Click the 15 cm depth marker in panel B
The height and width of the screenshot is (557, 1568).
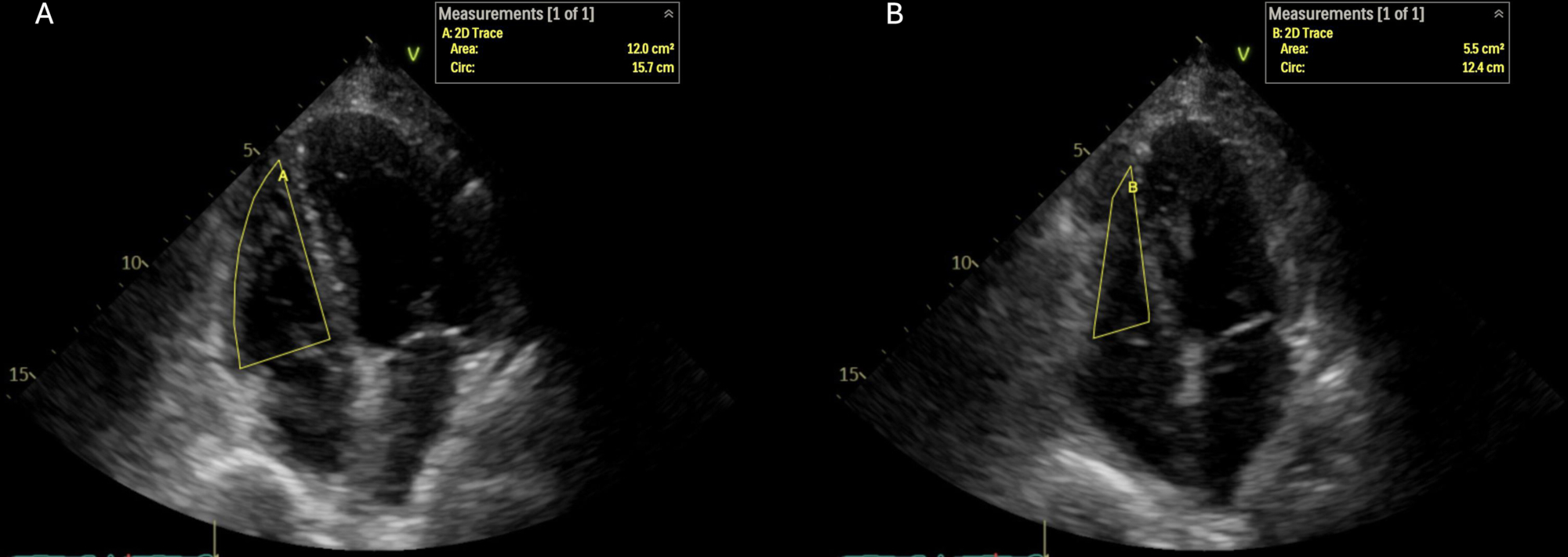pyautogui.click(x=851, y=375)
